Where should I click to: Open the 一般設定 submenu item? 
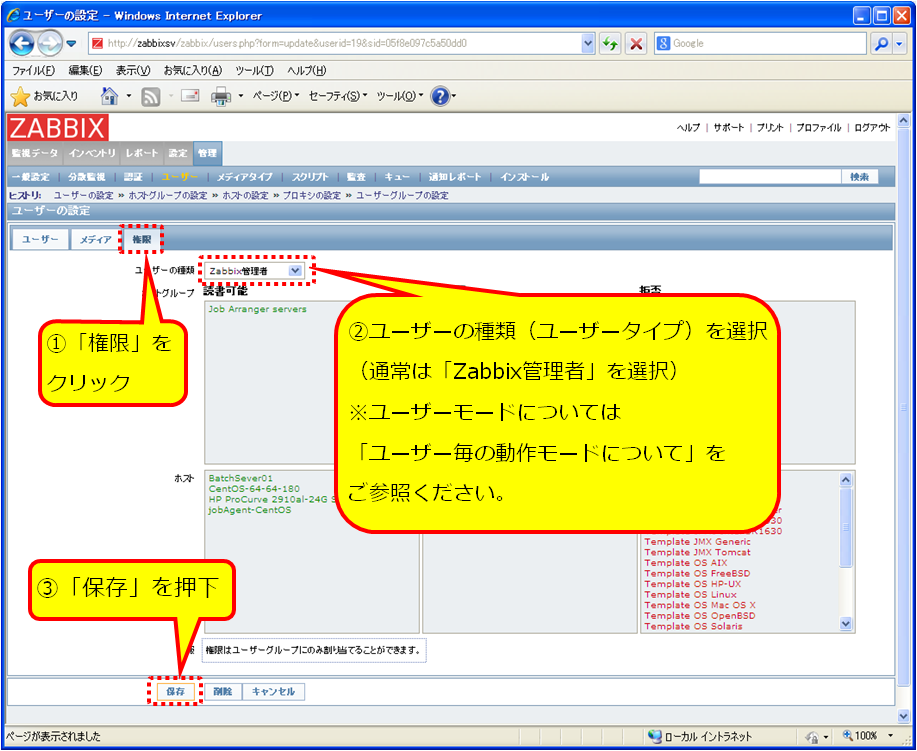coord(31,177)
